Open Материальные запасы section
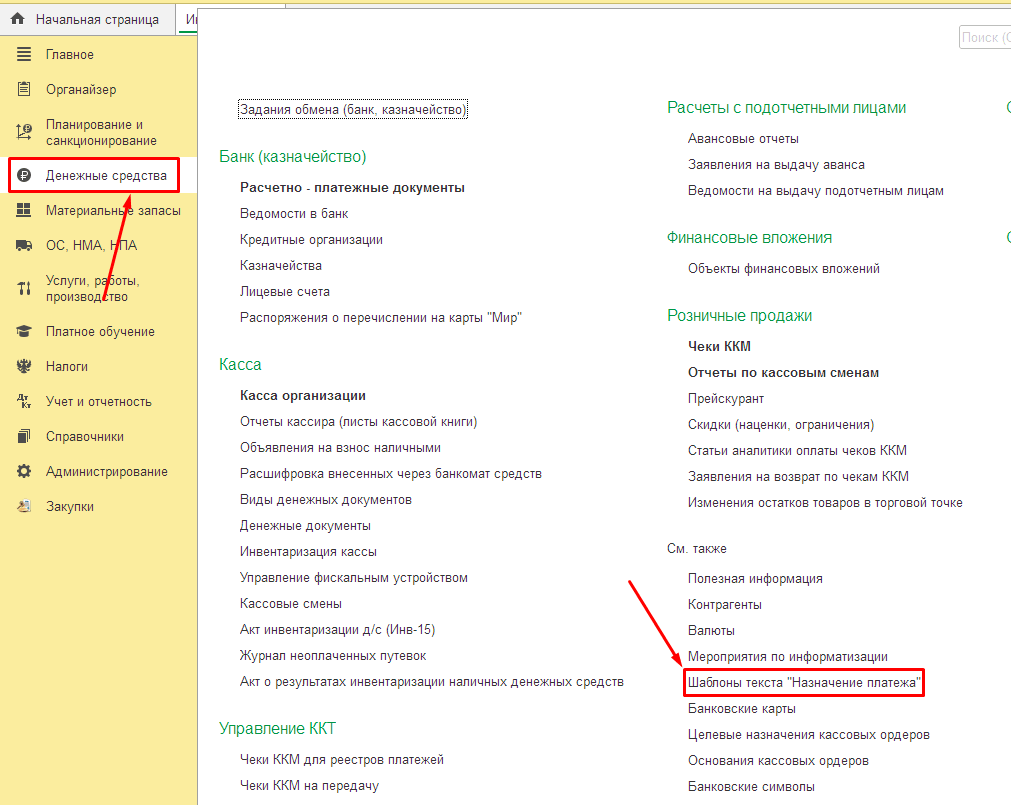This screenshot has width=1011, height=805. pyautogui.click(x=113, y=211)
